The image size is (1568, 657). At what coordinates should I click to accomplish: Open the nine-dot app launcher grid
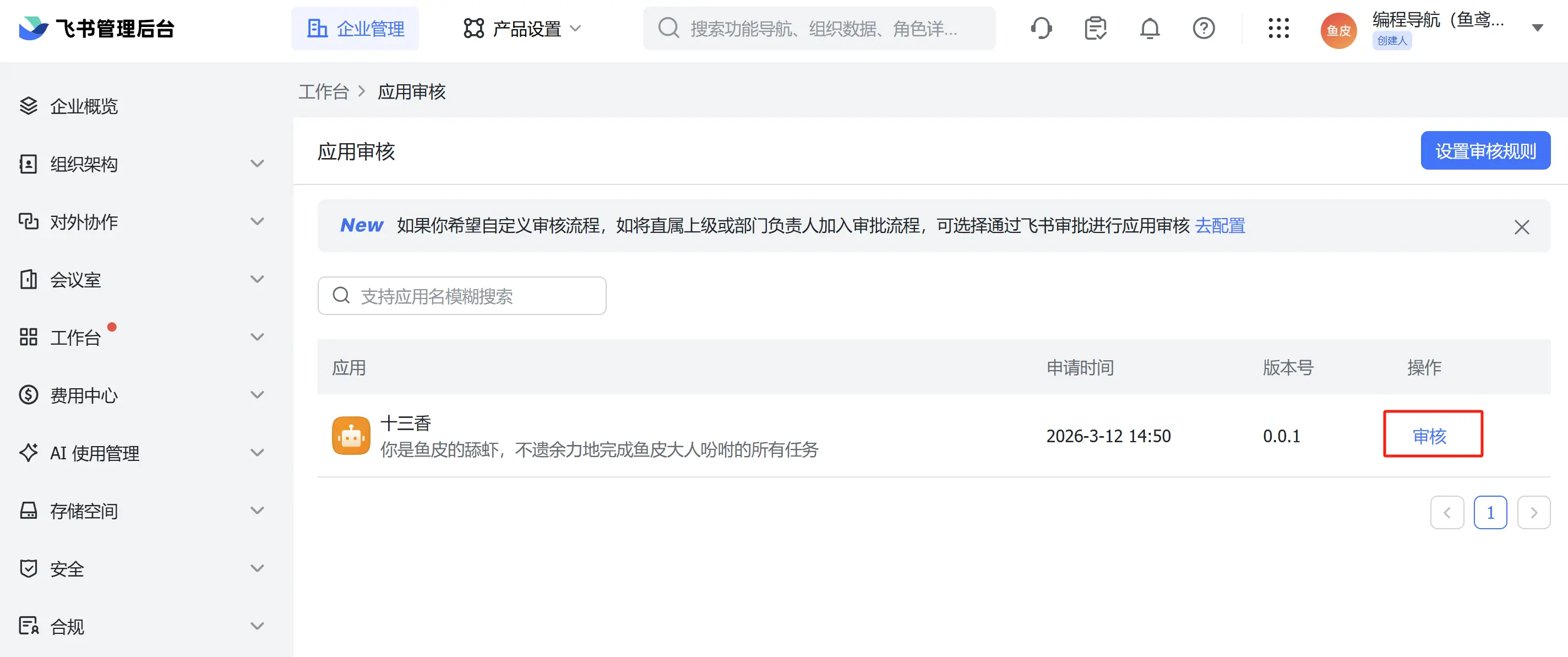point(1278,29)
